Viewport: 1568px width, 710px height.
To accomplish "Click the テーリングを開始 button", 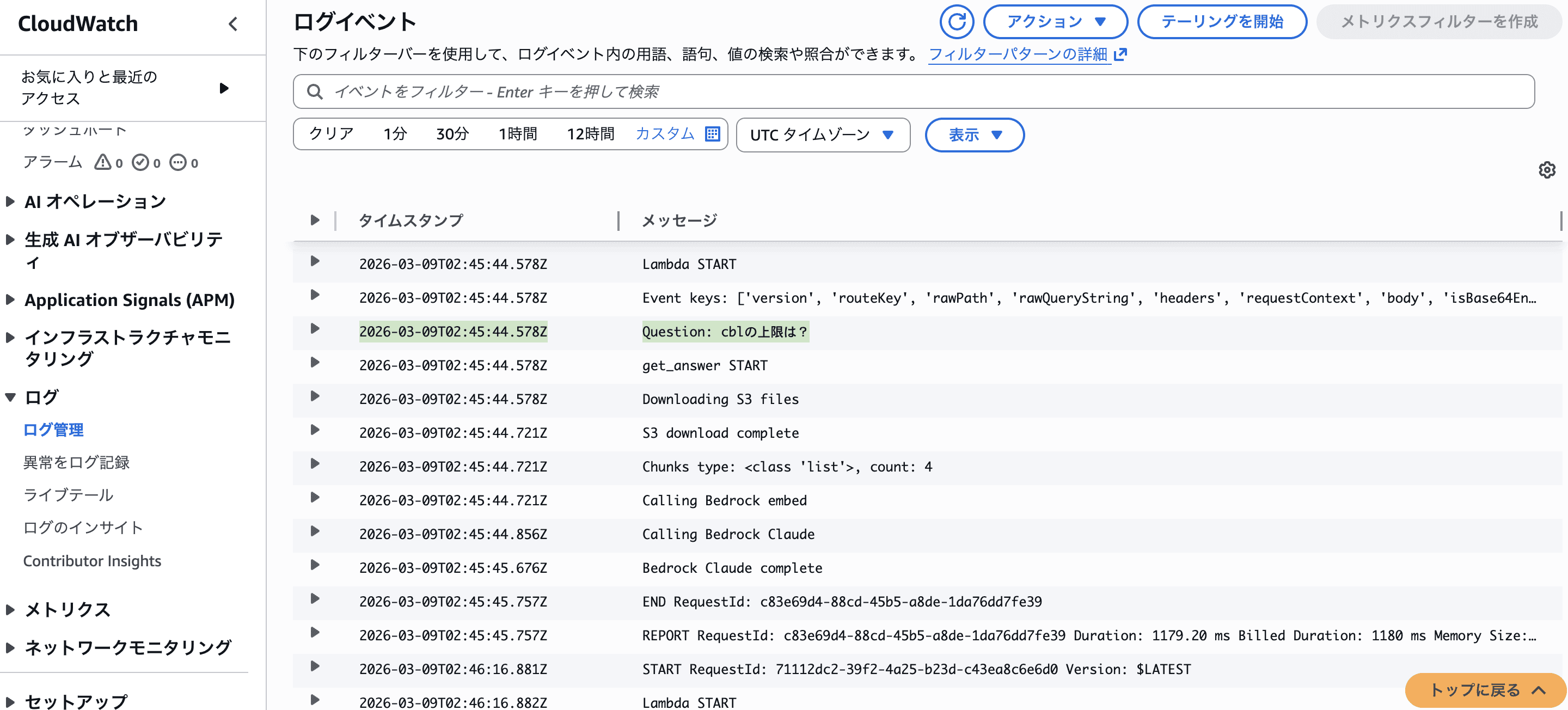I will (1222, 22).
